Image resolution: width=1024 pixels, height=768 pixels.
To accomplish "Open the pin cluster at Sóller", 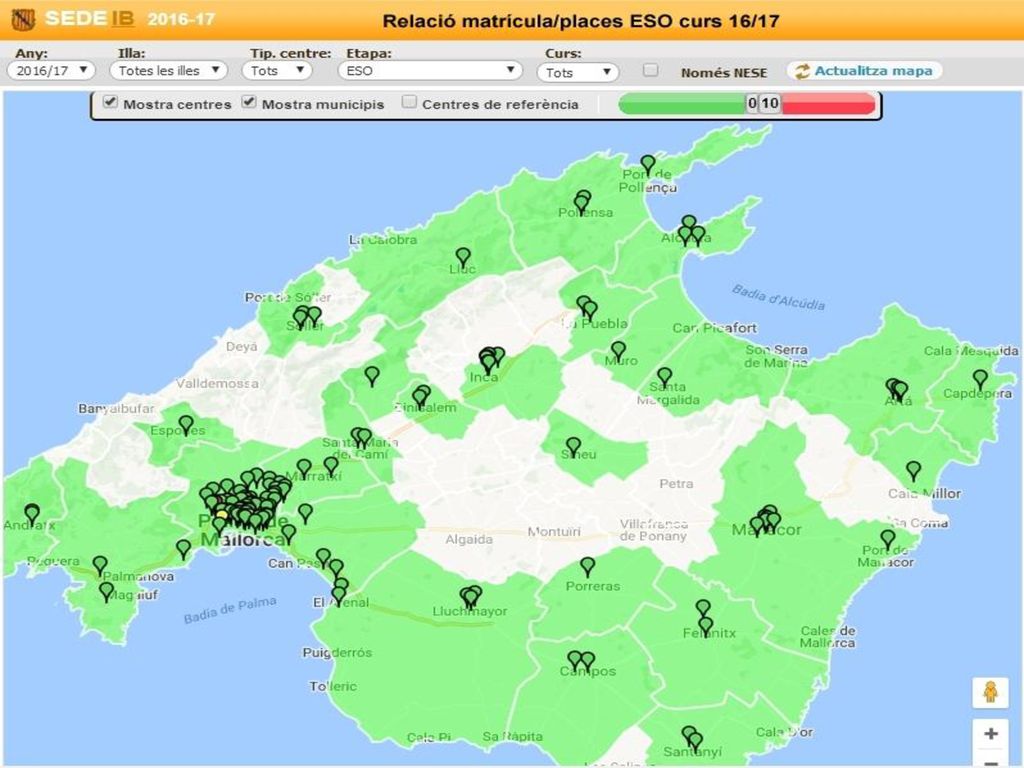I will pyautogui.click(x=306, y=317).
